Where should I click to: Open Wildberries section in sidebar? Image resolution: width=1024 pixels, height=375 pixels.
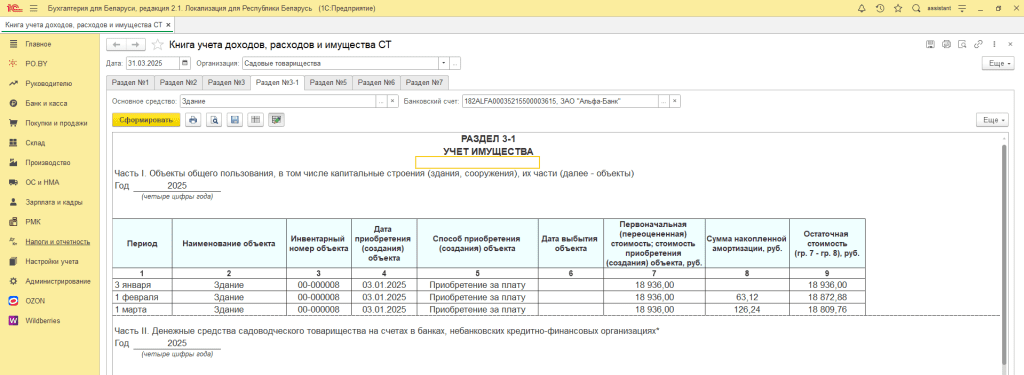coord(42,321)
